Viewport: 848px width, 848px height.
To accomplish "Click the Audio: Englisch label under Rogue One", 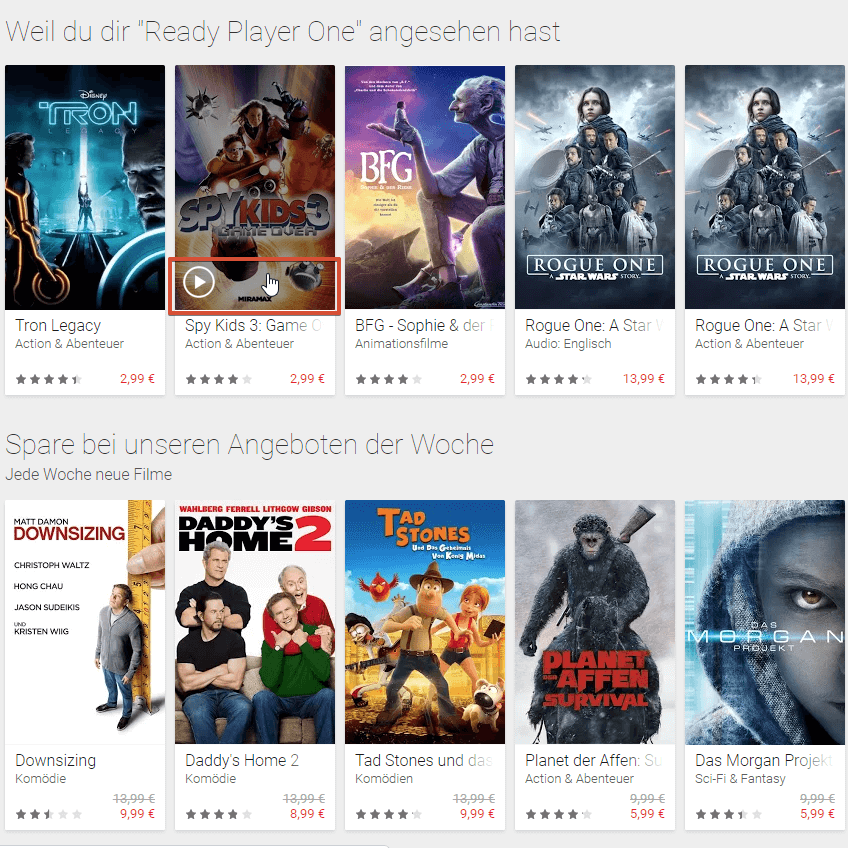I will click(x=568, y=343).
